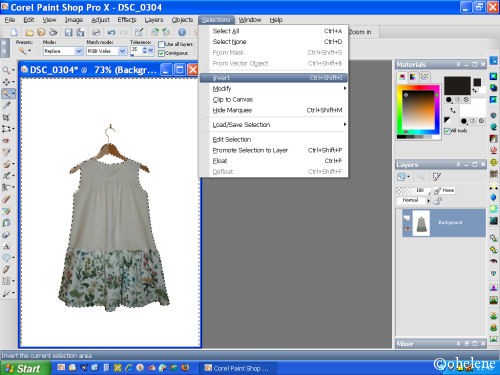Open the Layers menu
This screenshot has width=500, height=375.
click(154, 20)
